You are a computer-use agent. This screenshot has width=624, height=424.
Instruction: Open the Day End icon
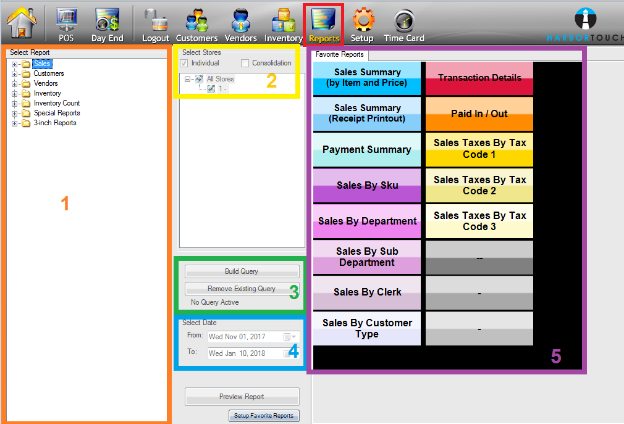tap(107, 20)
